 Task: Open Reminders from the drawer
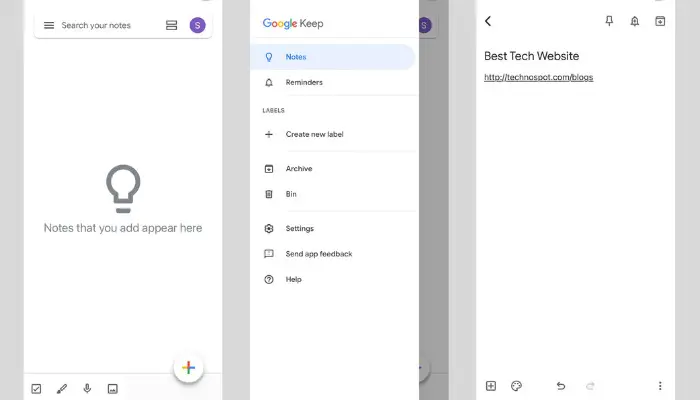pos(332,82)
